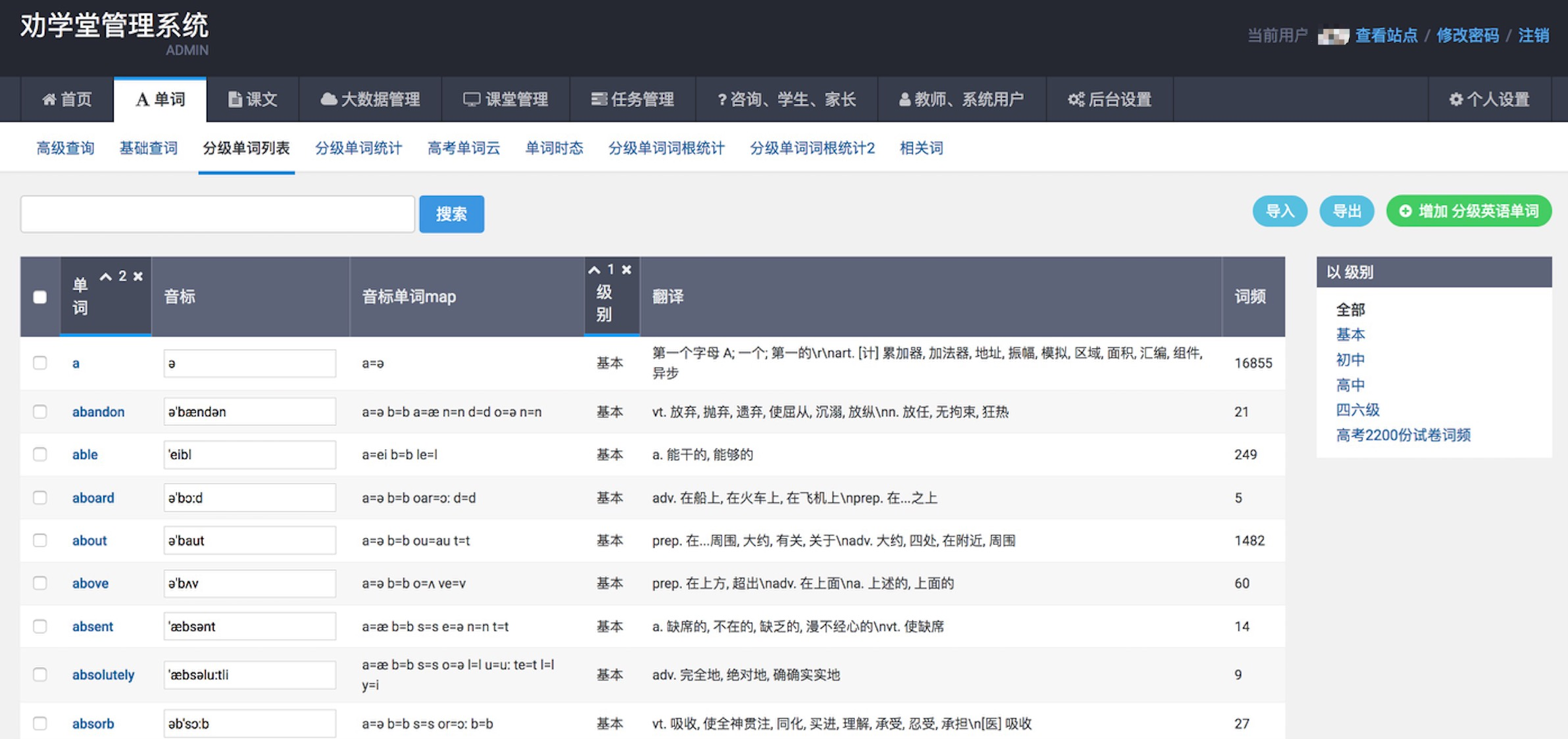Check the row checkbox for word 'a'
This screenshot has height=739, width=1568.
pos(40,363)
